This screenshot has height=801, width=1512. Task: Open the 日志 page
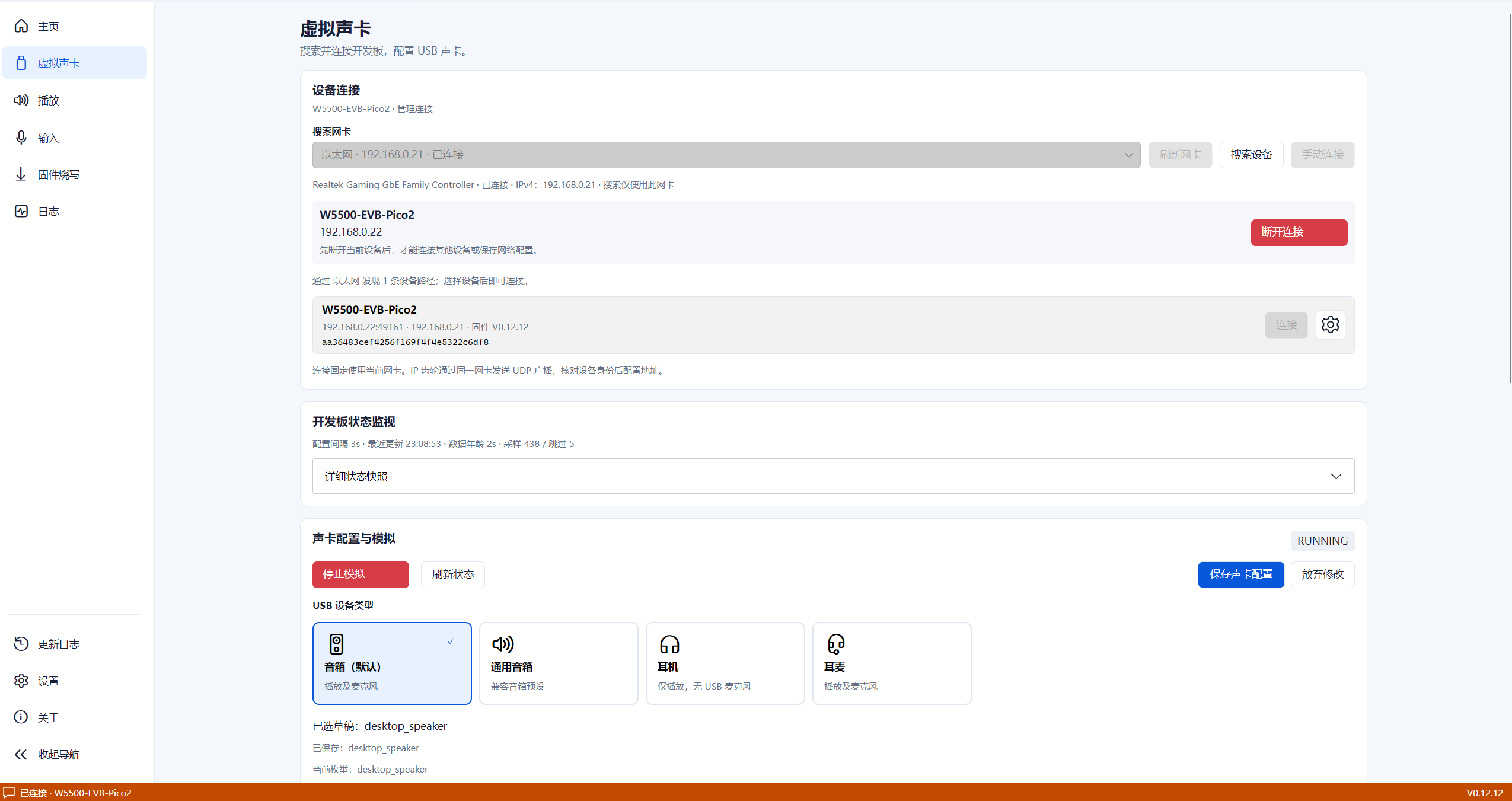(74, 211)
